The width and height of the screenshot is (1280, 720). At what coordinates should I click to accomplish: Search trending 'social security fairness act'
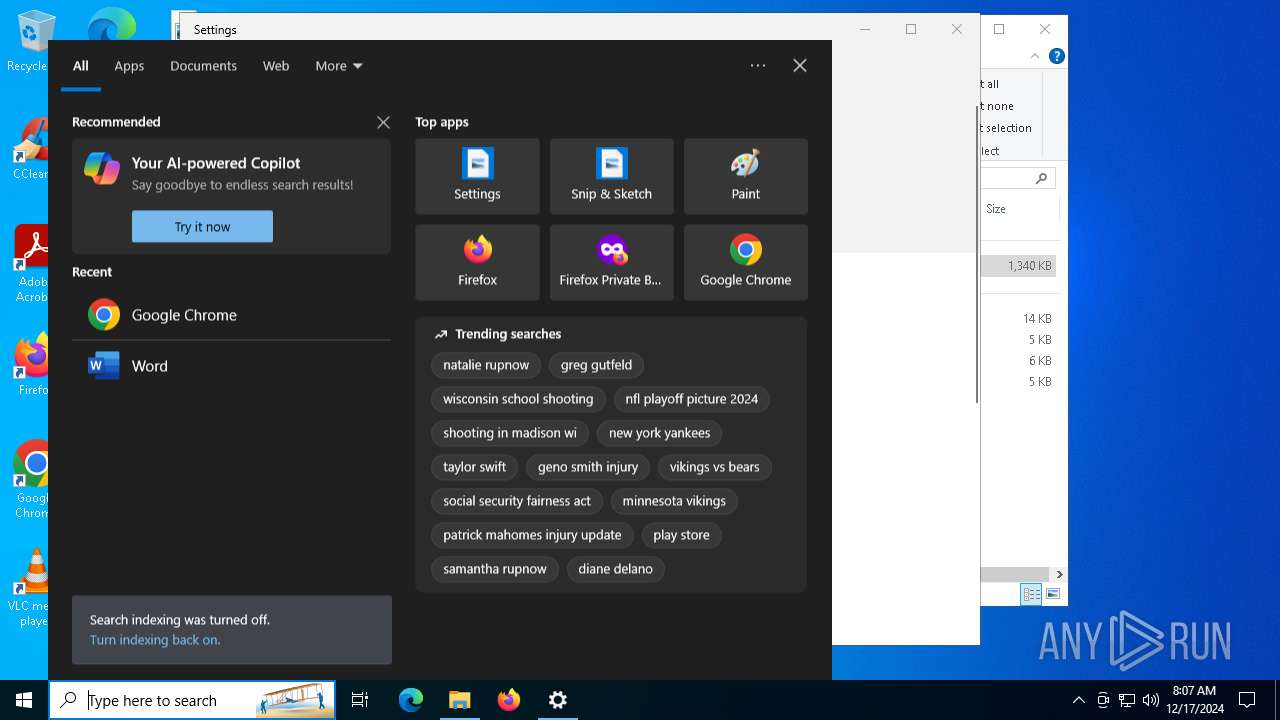[517, 501]
